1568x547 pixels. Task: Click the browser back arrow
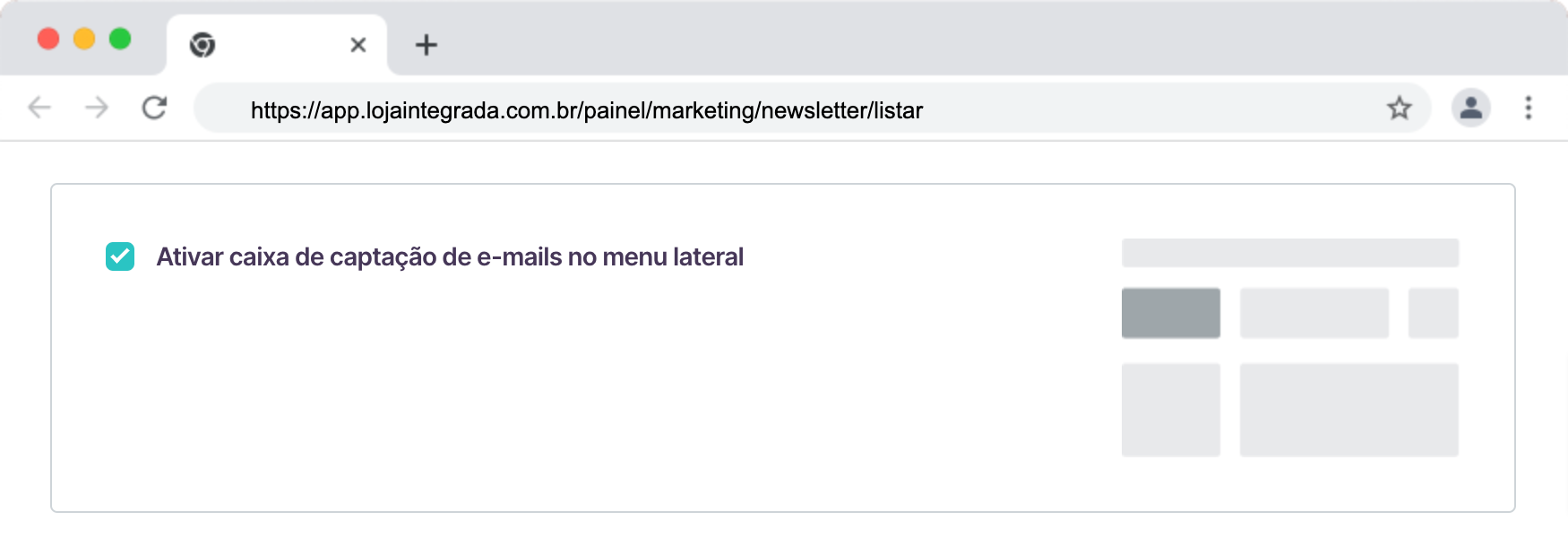(39, 109)
